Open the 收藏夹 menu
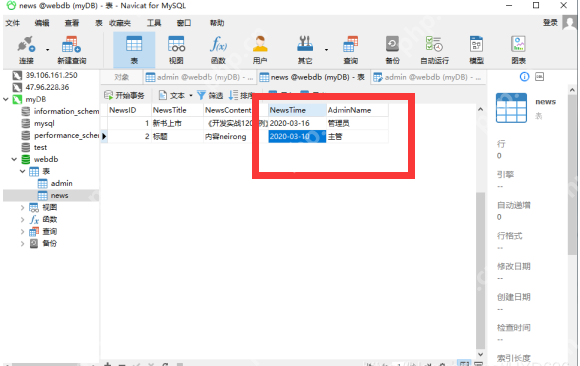Viewport: 580px width, 366px height. click(120, 23)
